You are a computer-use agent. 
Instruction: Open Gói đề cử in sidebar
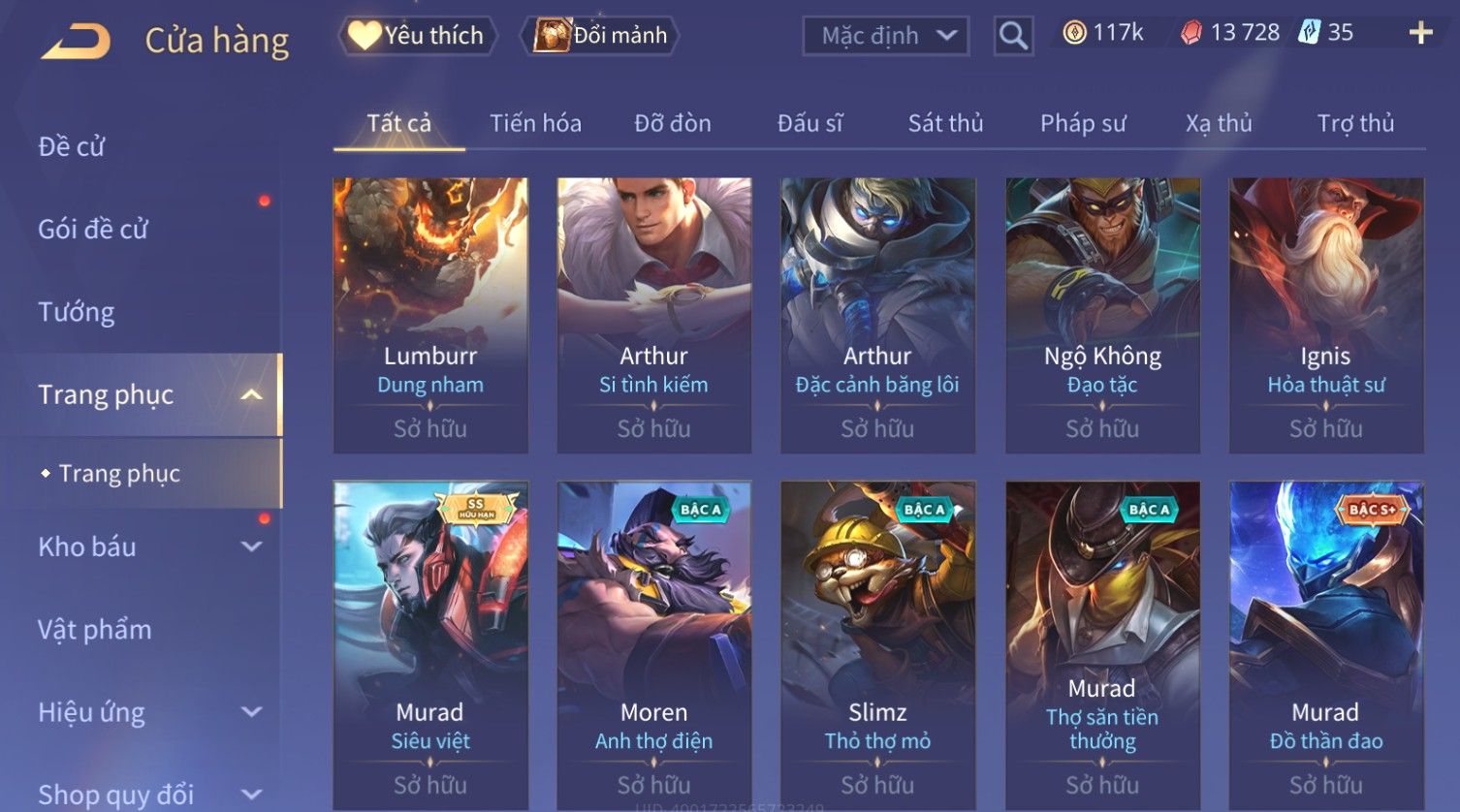(93, 229)
